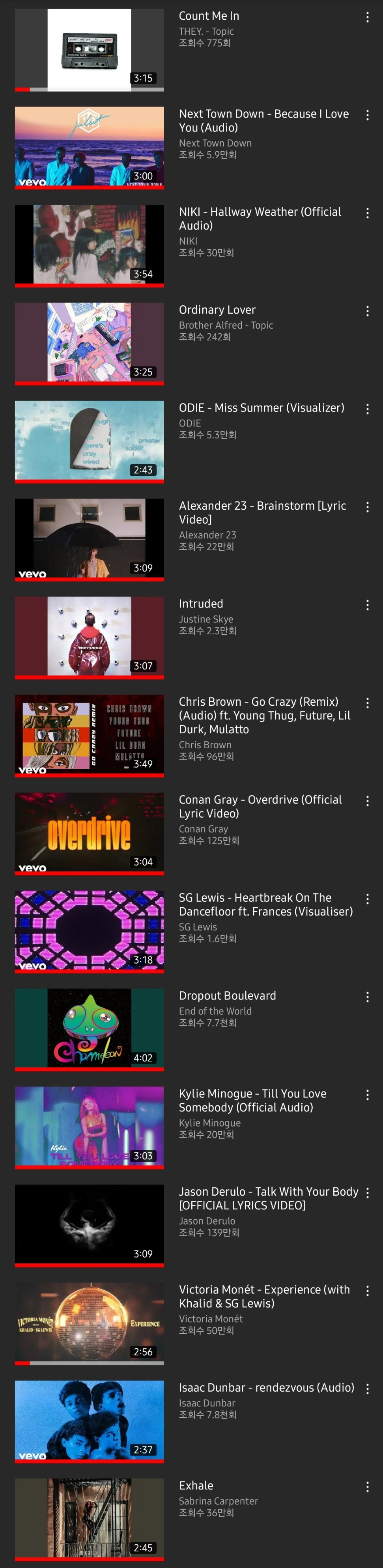Open the Victoria Monét disco ball thumbnail
The height and width of the screenshot is (1568, 383).
click(x=90, y=1322)
